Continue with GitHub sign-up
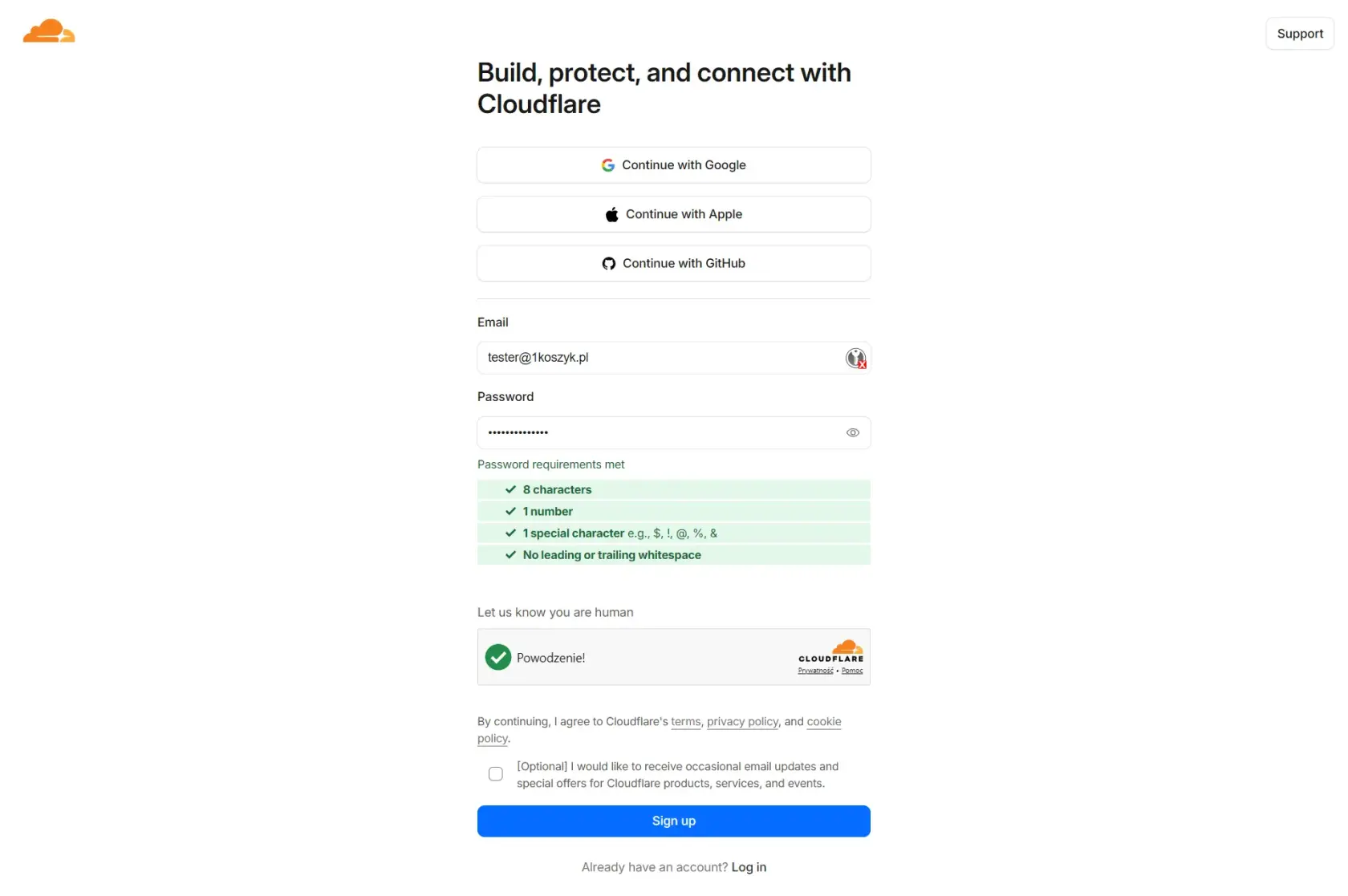 (x=674, y=264)
